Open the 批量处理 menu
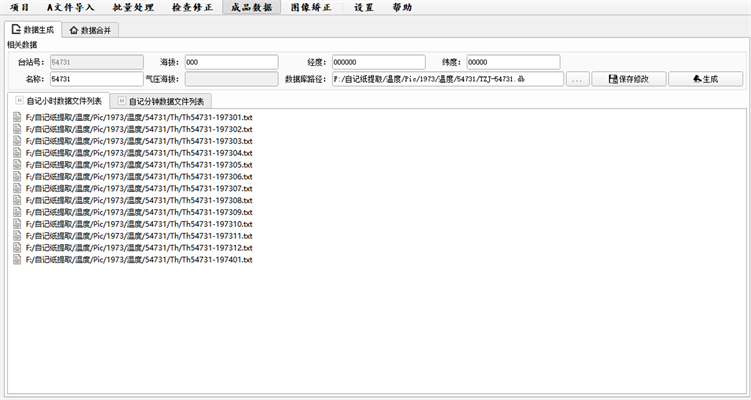This screenshot has height=400, width=751. click(x=133, y=7)
